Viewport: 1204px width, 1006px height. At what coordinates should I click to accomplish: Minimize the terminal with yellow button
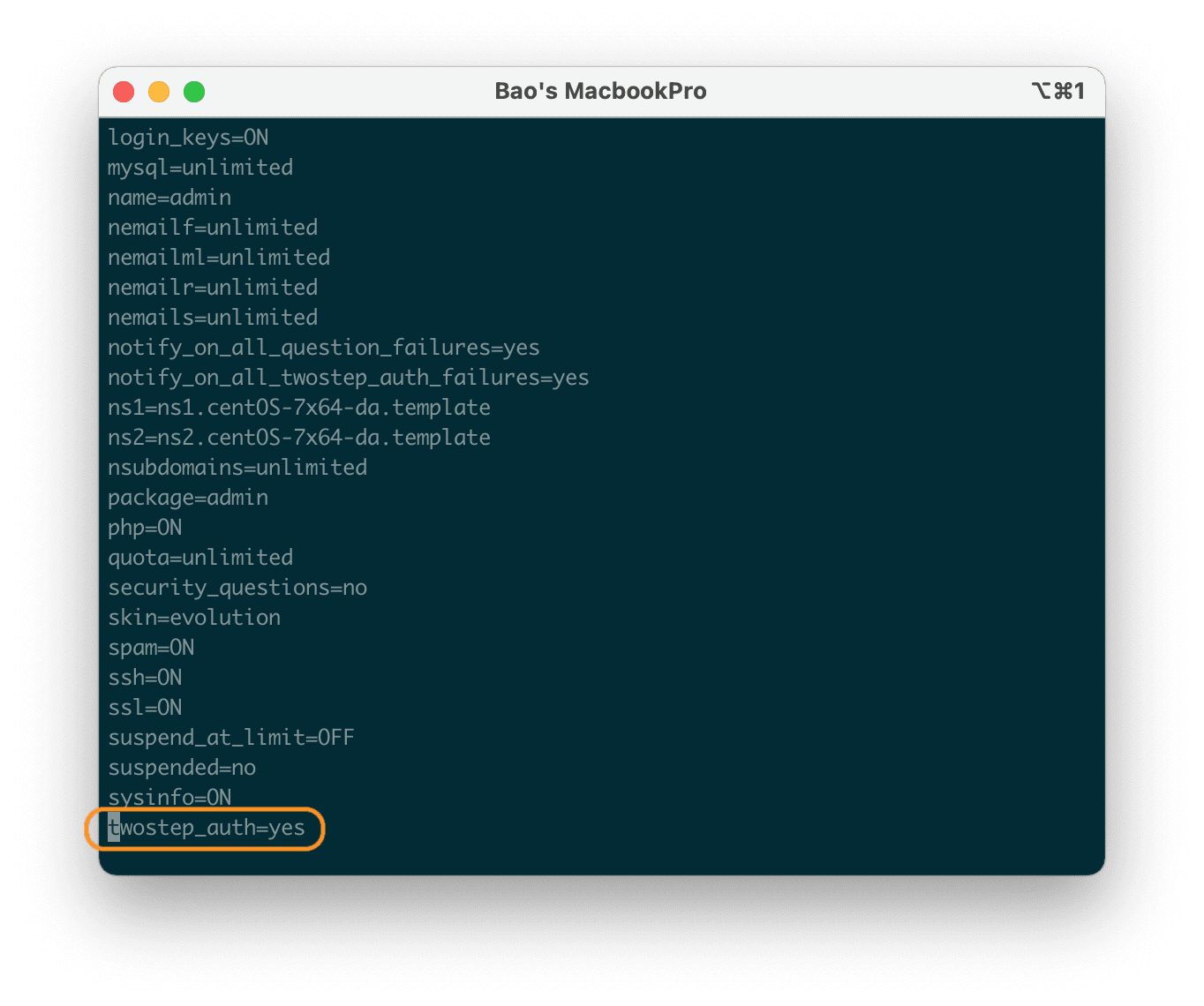coord(159,92)
